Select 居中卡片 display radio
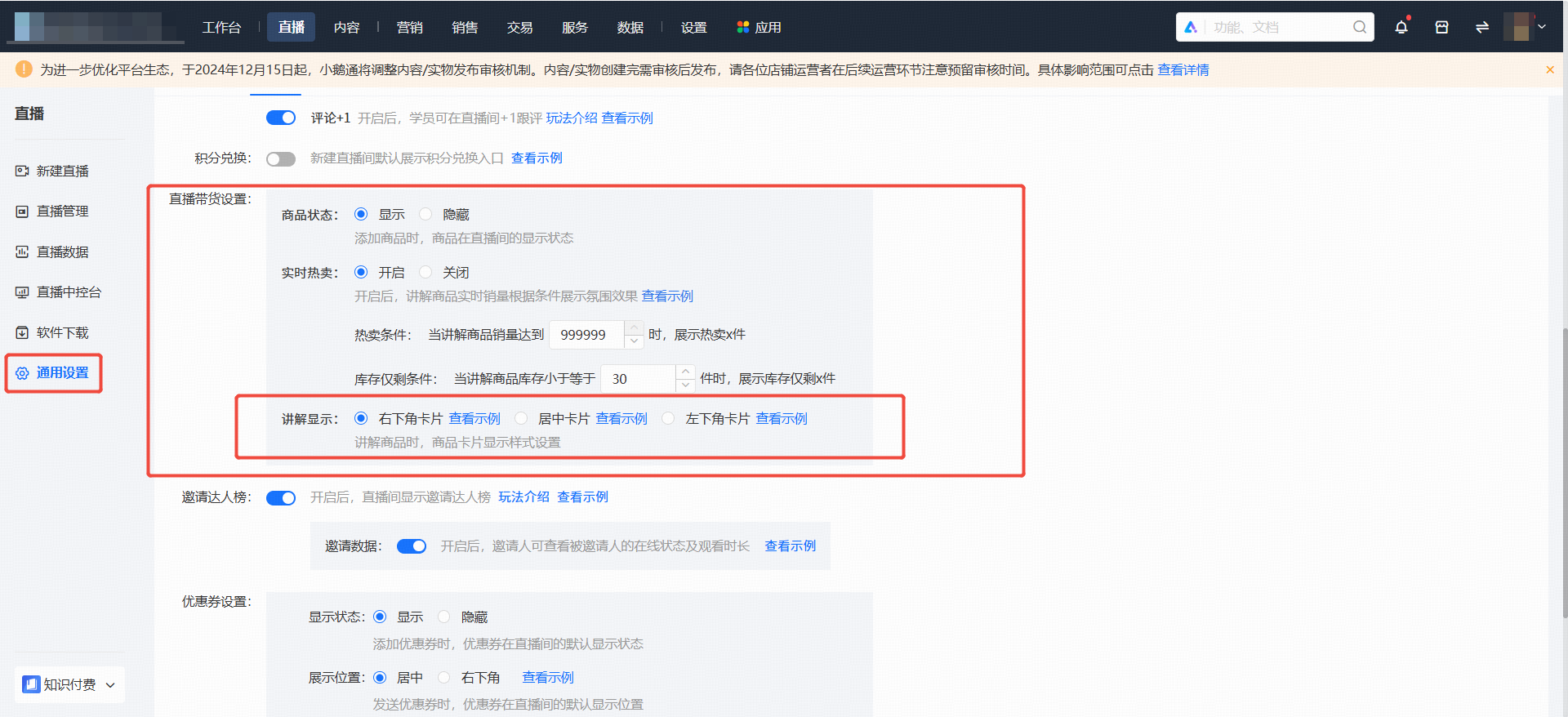This screenshot has height=717, width=1568. click(x=521, y=418)
